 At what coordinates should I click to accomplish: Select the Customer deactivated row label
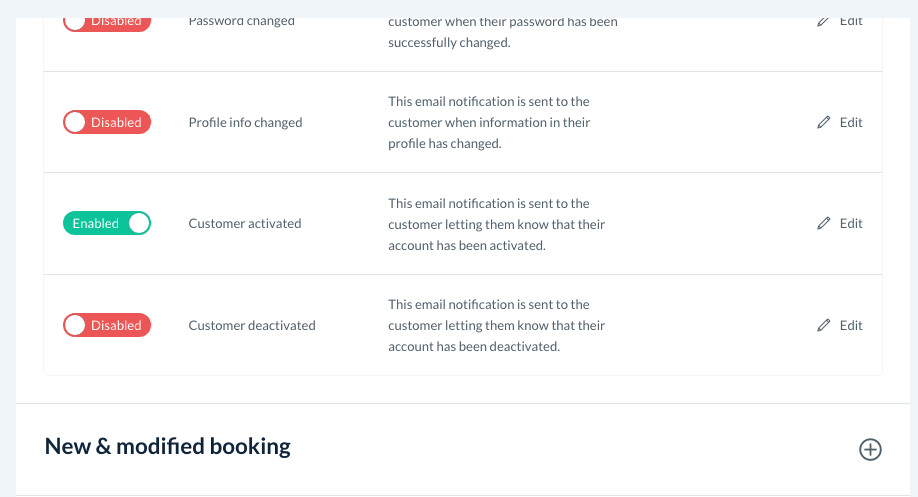click(252, 326)
